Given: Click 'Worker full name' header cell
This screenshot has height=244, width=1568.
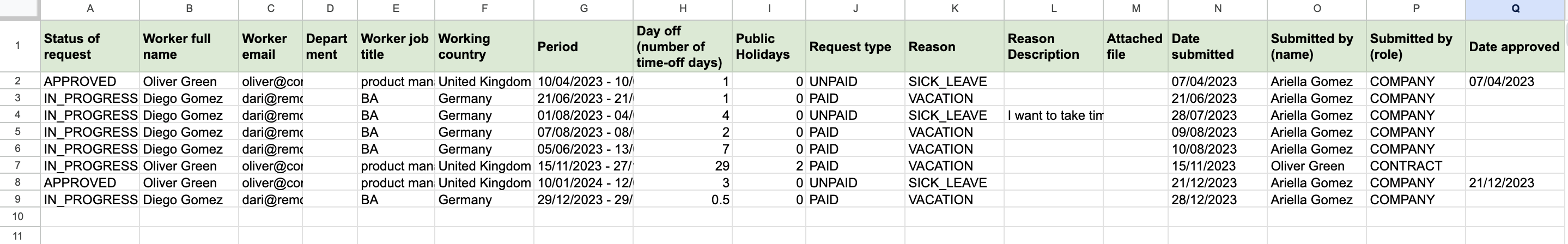Looking at the screenshot, I should (189, 46).
